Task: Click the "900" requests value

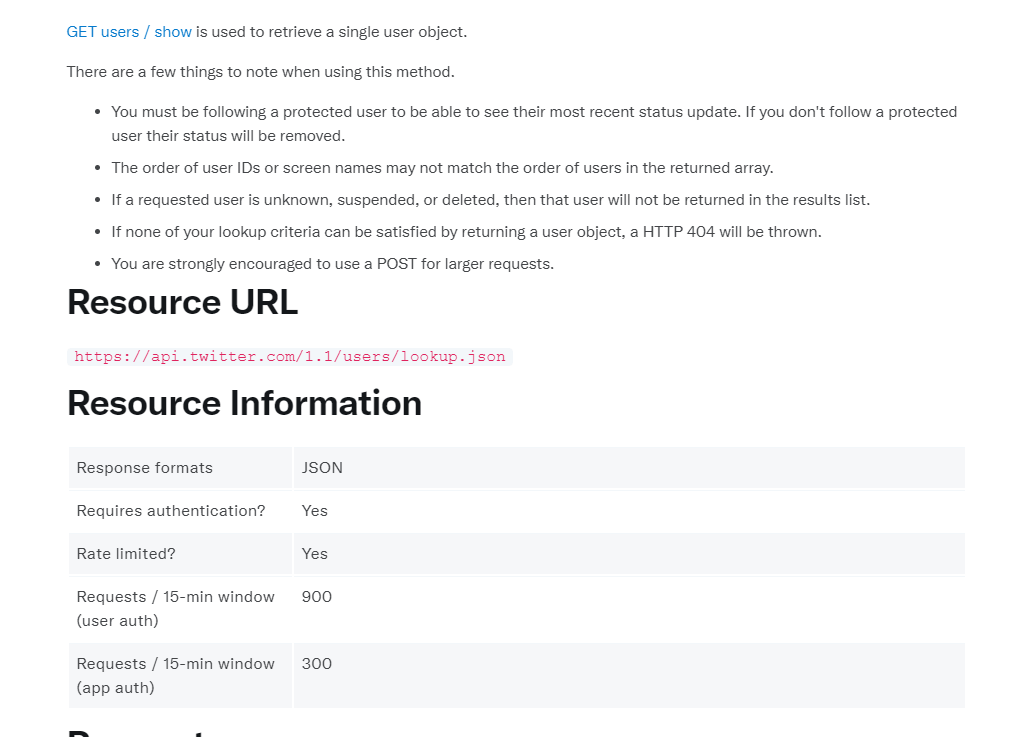Action: coord(317,597)
